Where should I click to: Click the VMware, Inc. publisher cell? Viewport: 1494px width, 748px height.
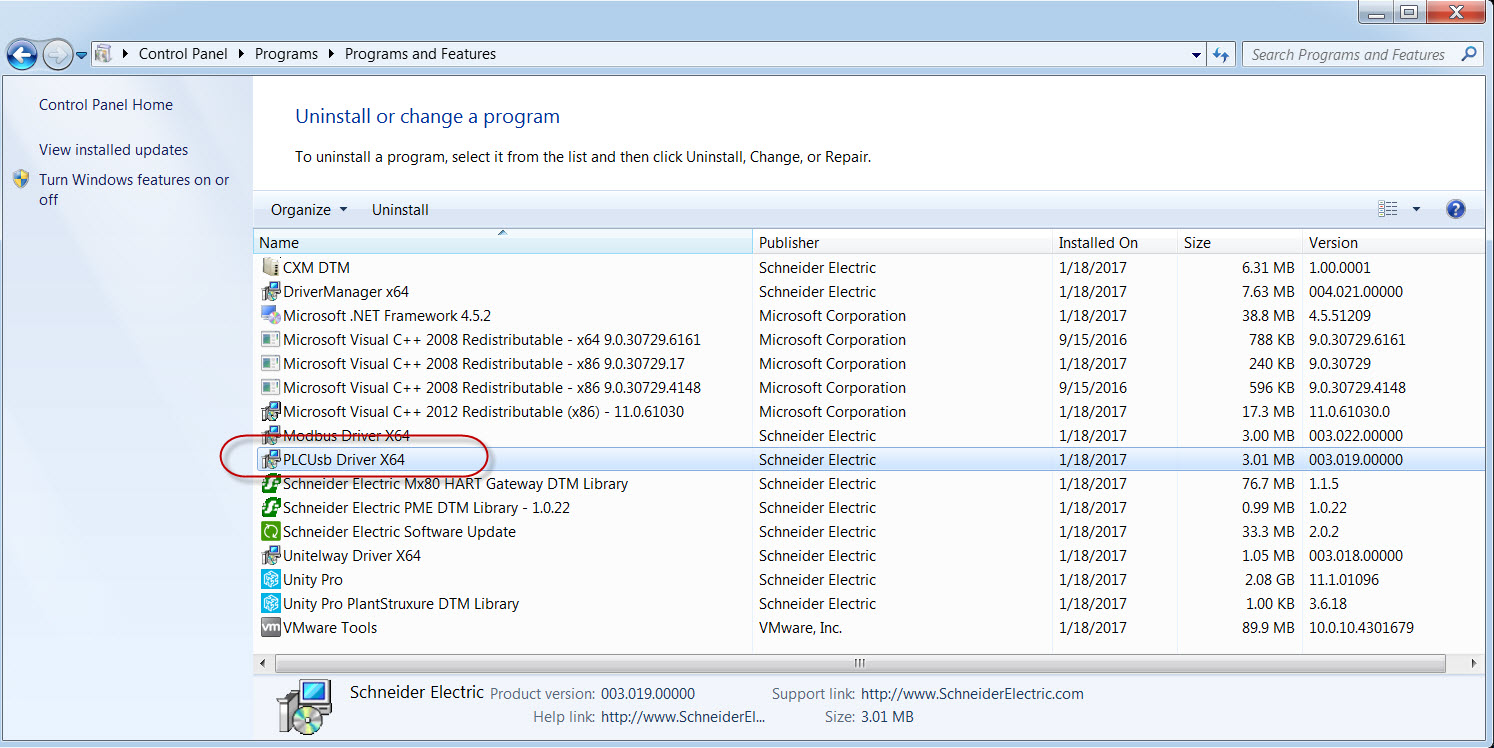pyautogui.click(x=801, y=628)
